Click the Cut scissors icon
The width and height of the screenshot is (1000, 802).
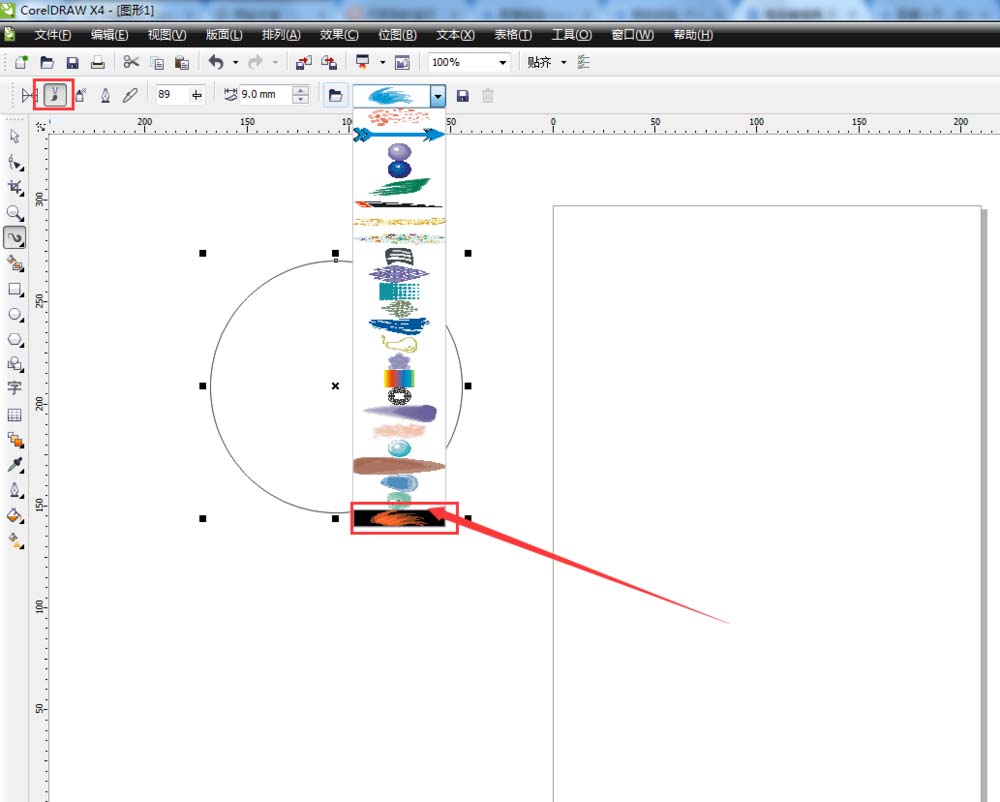(x=131, y=62)
